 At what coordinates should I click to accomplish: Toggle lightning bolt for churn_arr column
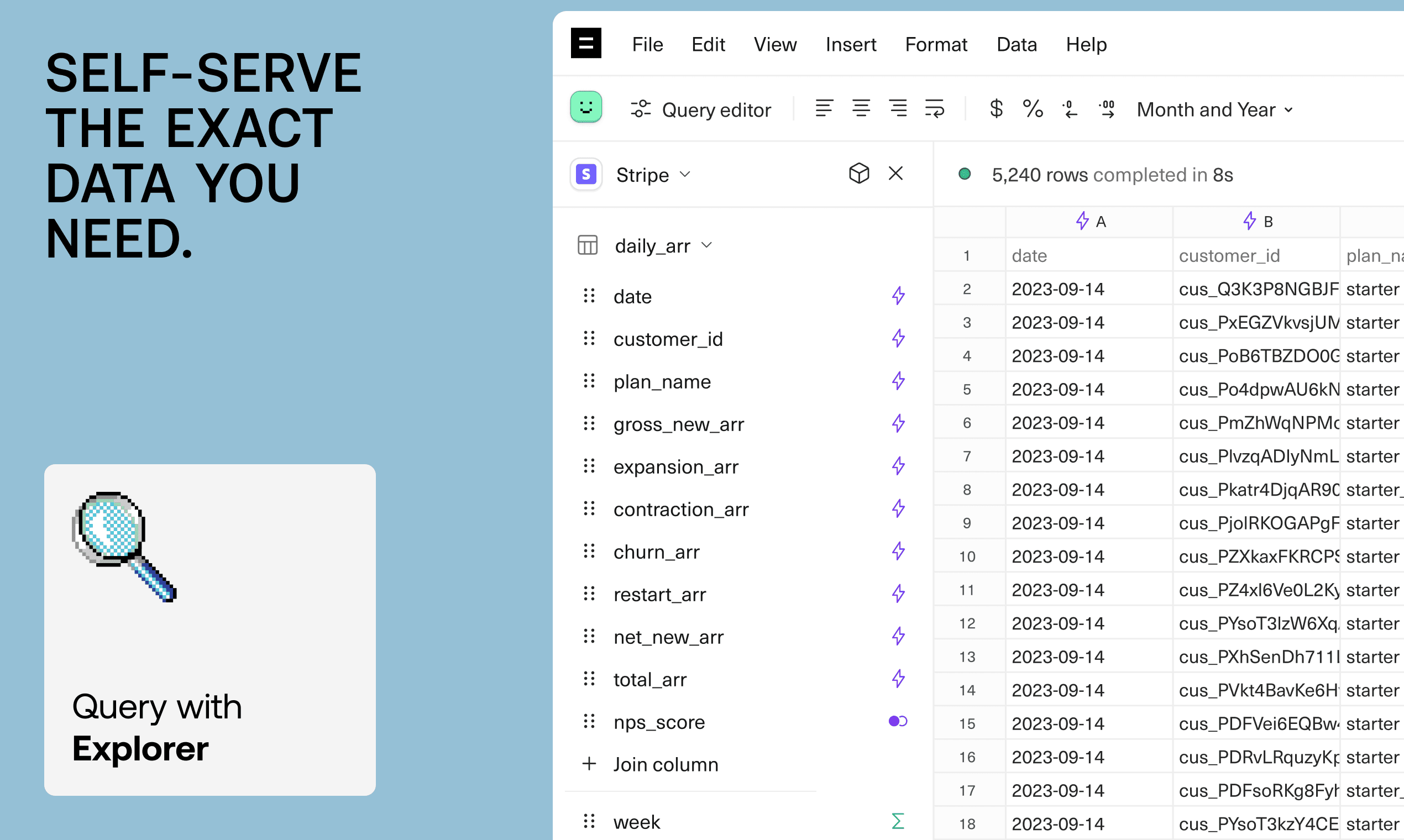(898, 552)
